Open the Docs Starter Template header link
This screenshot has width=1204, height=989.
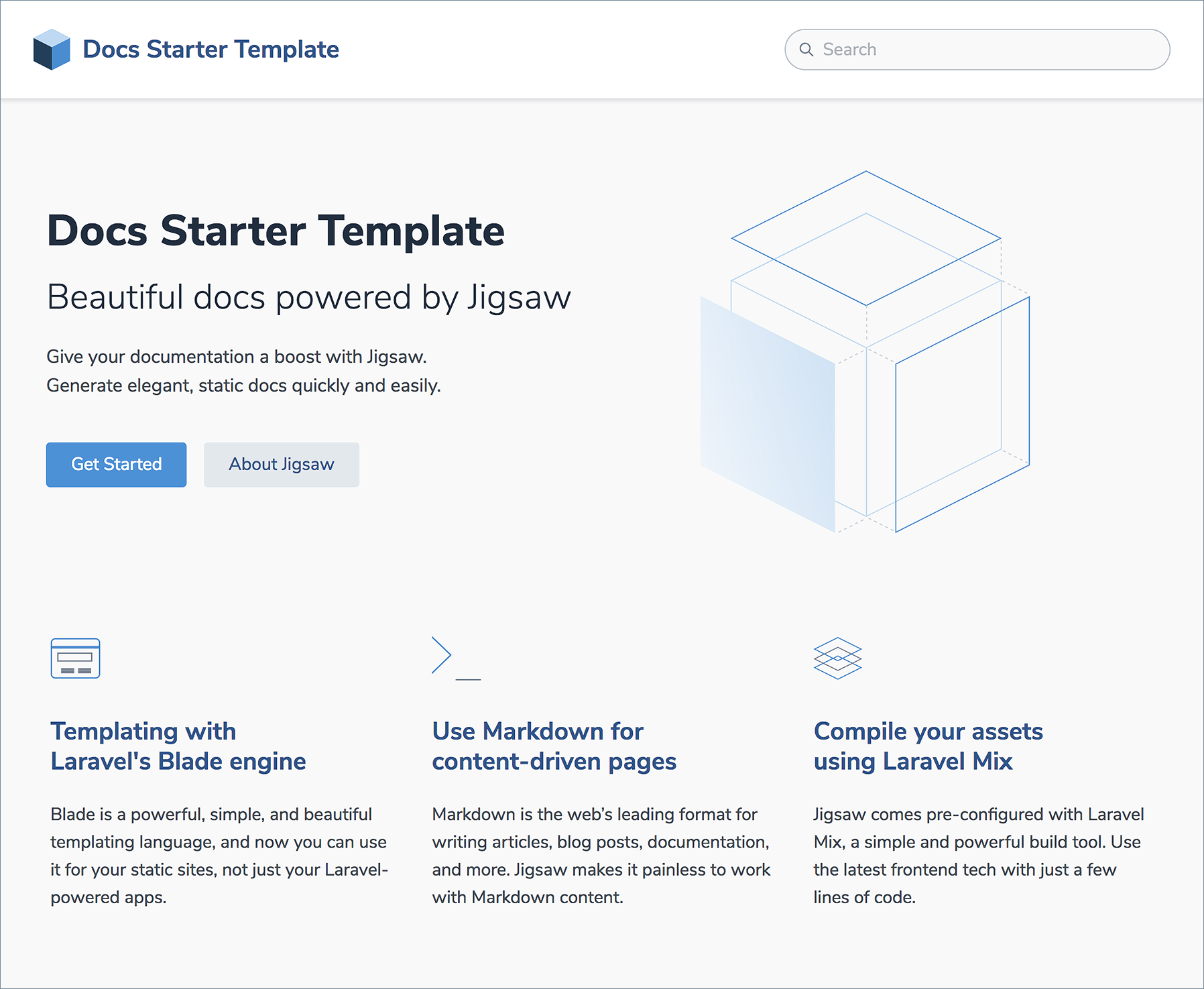[x=210, y=50]
